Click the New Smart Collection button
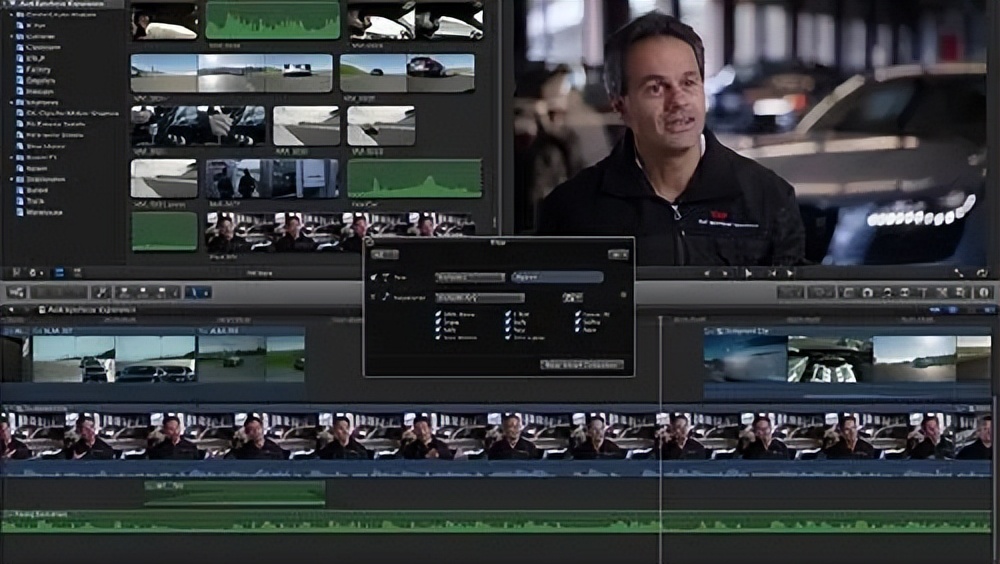Viewport: 1000px width, 564px height. 582,365
